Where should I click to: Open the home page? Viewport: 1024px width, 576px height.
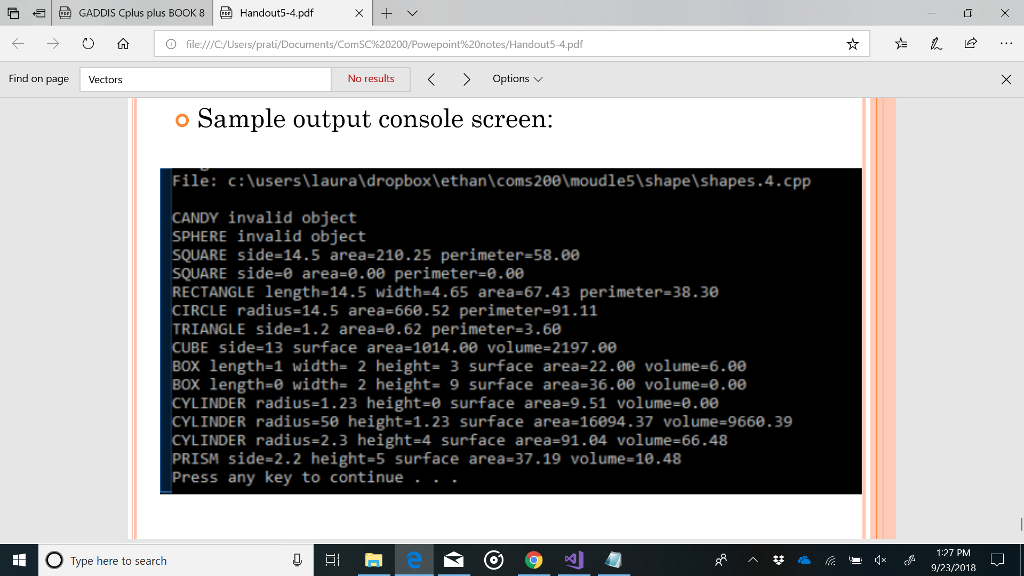coord(123,44)
